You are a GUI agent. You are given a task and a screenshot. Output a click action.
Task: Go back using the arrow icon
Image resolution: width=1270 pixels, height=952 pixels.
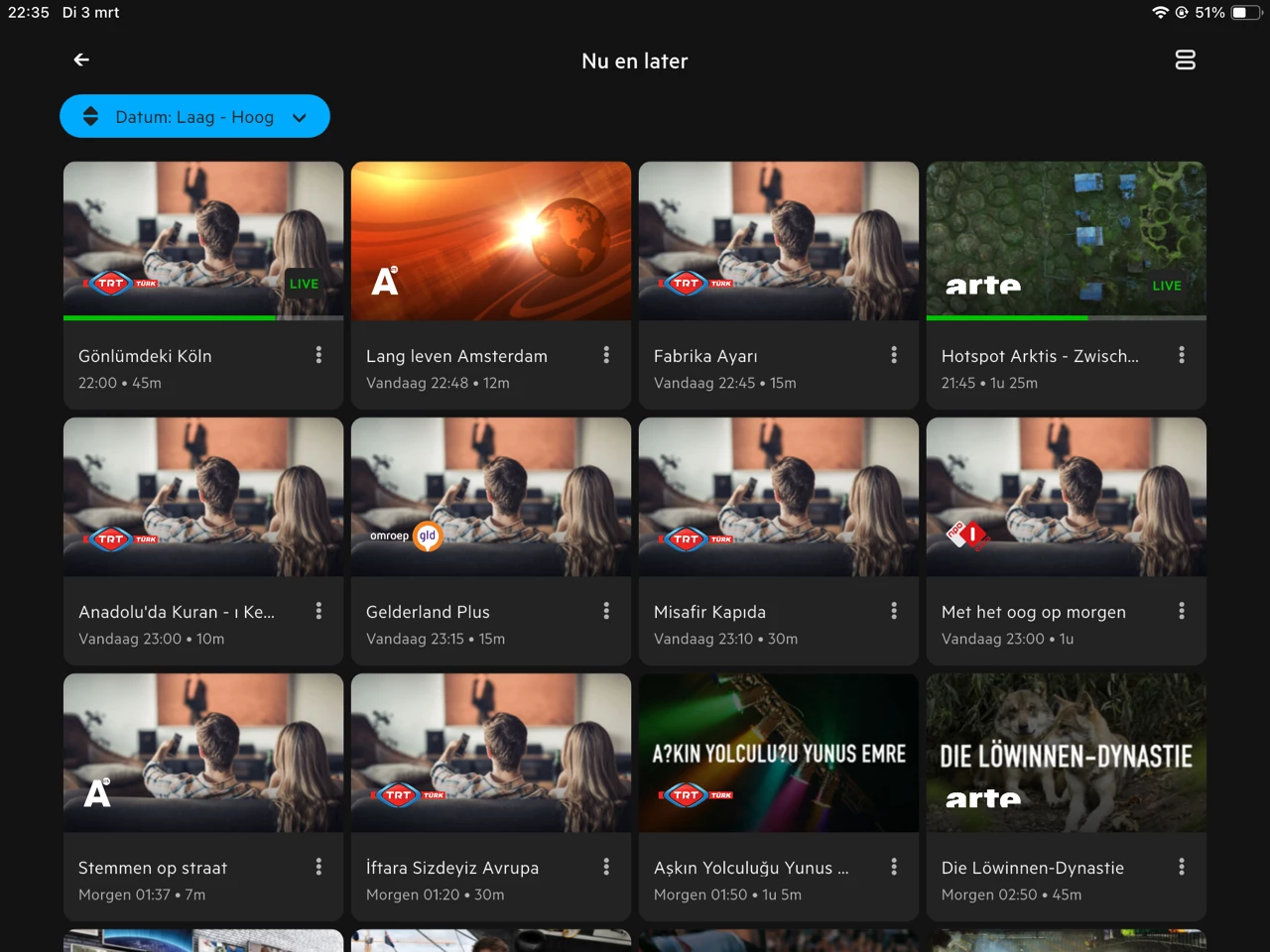tap(81, 60)
